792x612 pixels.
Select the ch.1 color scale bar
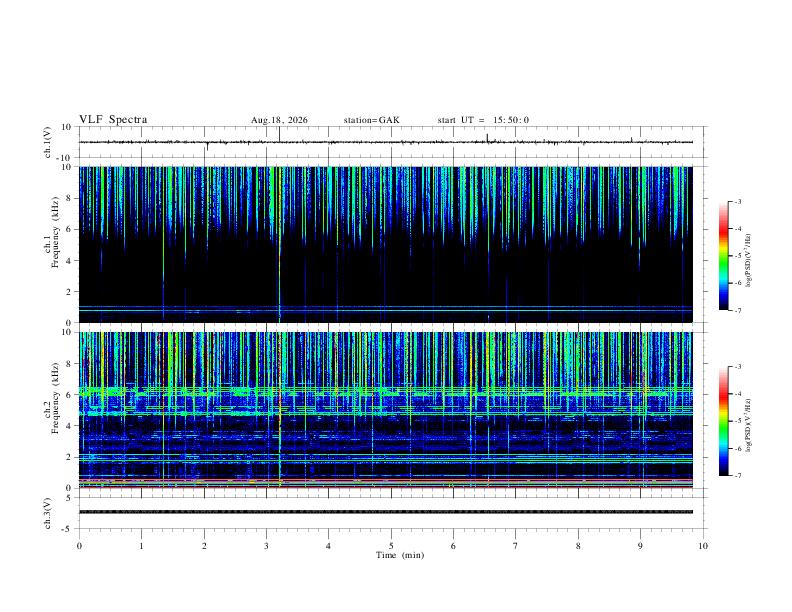723,256
